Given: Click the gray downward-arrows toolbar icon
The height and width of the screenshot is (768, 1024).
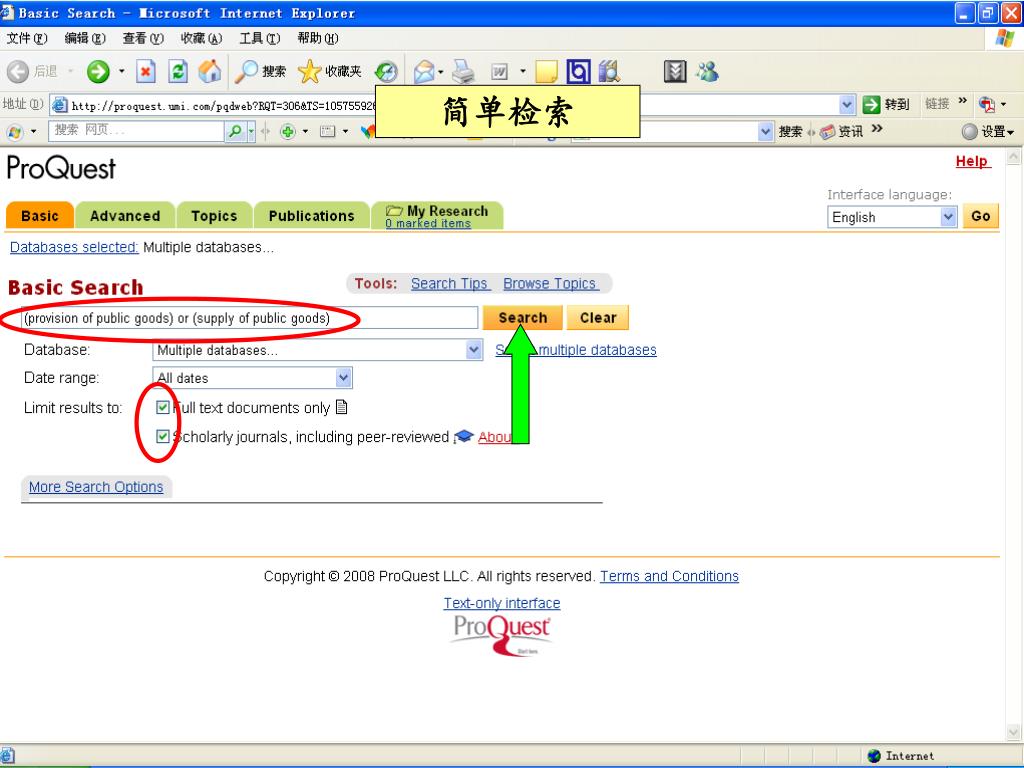Looking at the screenshot, I should click(675, 71).
